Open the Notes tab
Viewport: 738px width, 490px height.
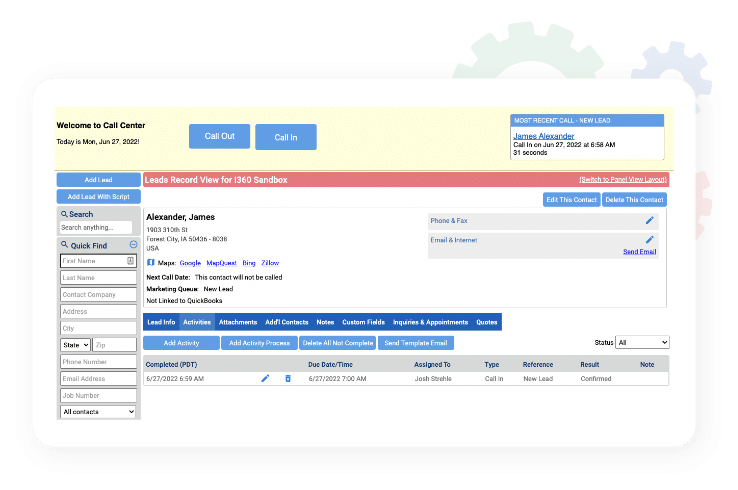(x=325, y=322)
